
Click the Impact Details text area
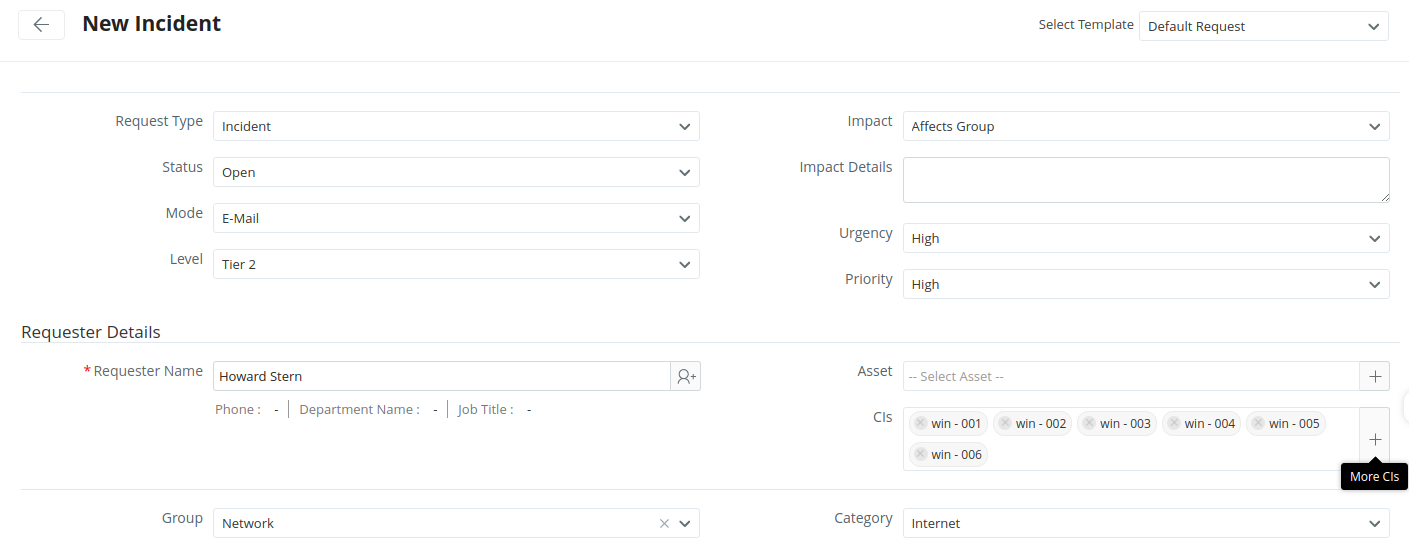point(1145,180)
